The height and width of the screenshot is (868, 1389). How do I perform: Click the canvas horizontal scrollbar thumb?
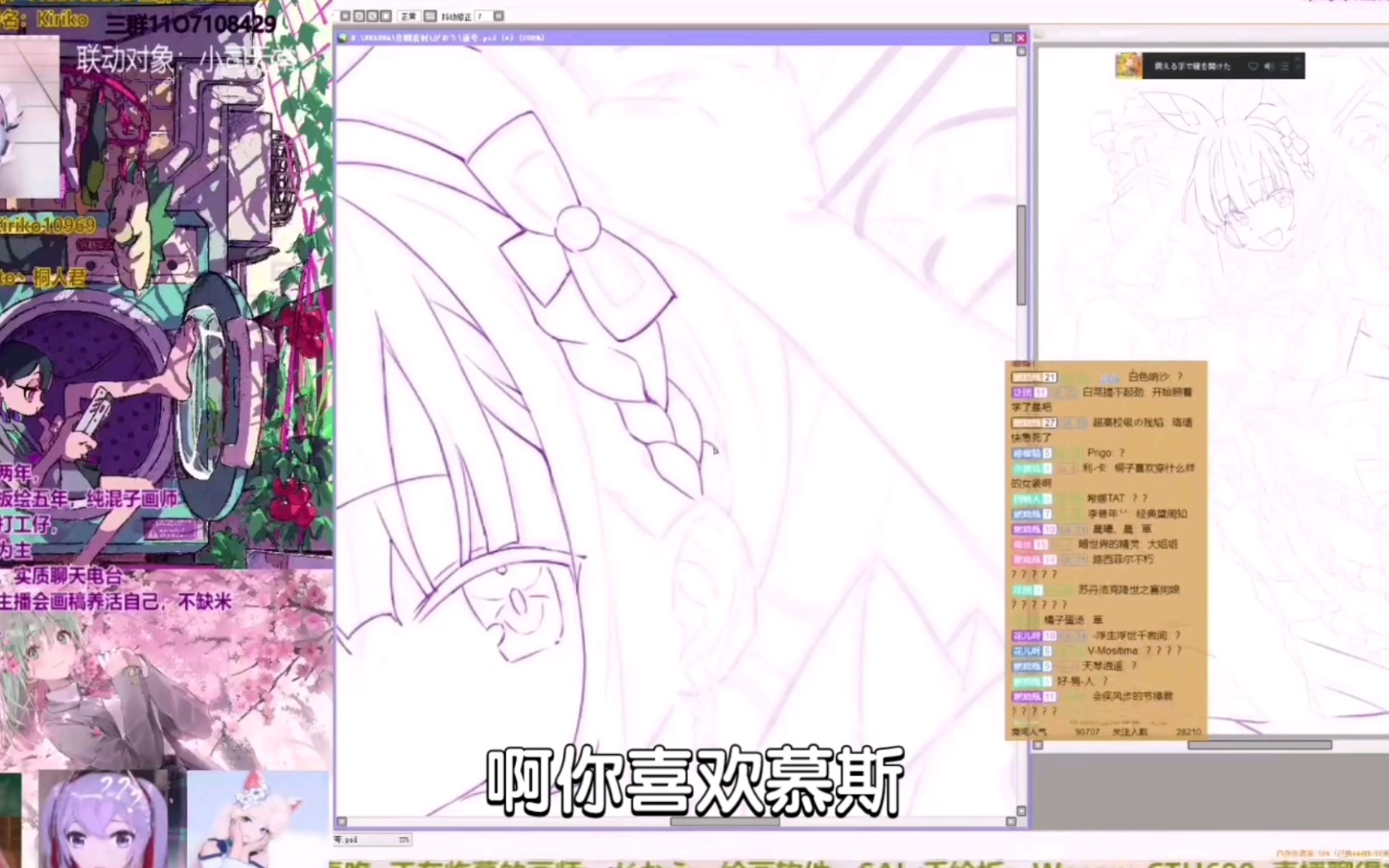[x=724, y=821]
